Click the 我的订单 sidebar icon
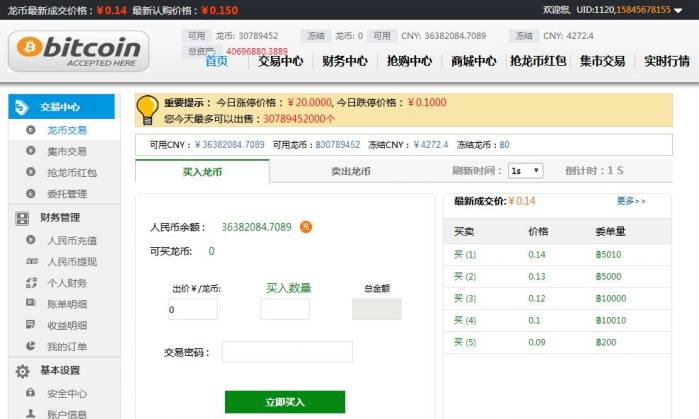The height and width of the screenshot is (419, 699). click(x=30, y=346)
